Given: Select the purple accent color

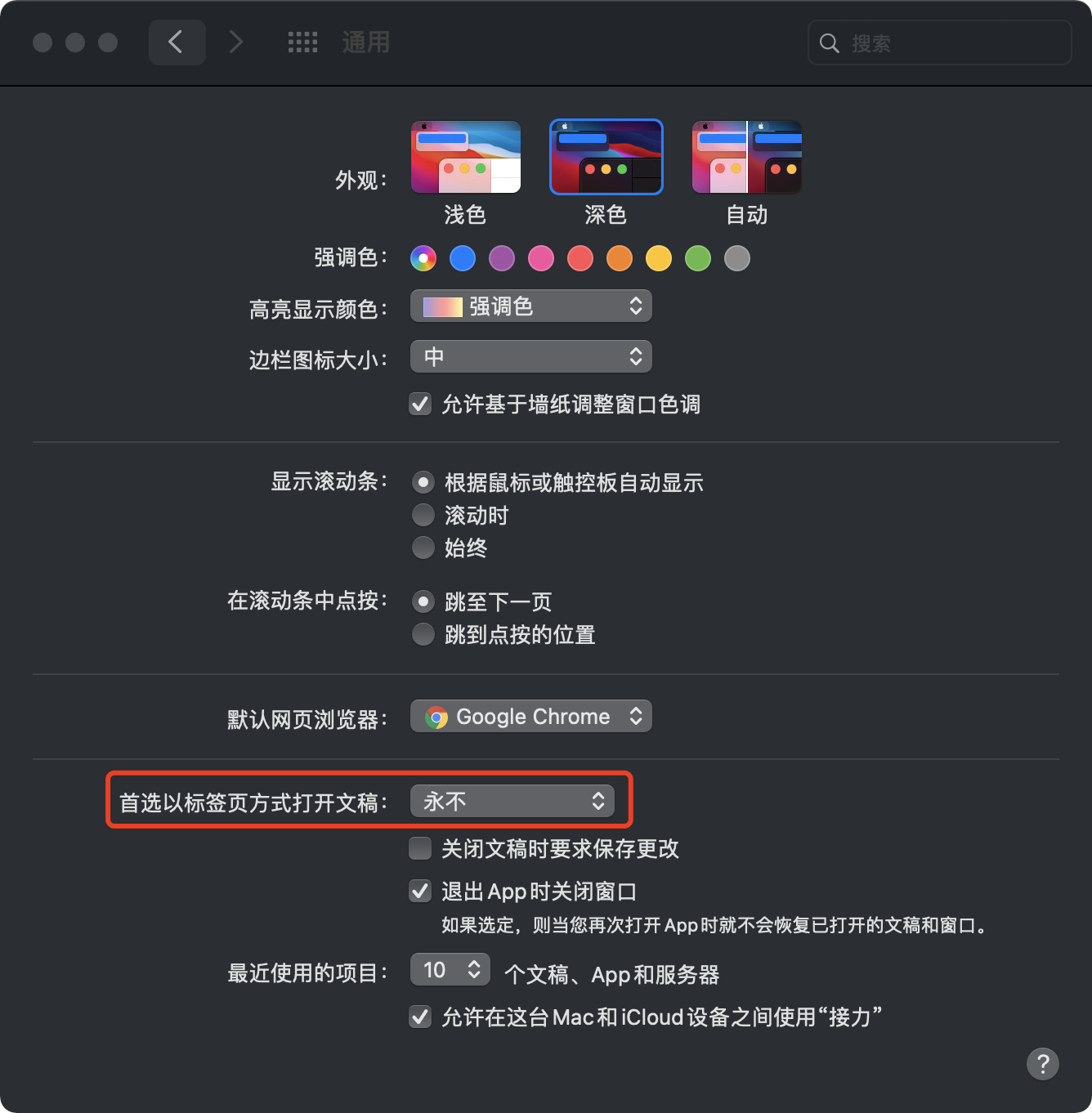Looking at the screenshot, I should (502, 258).
